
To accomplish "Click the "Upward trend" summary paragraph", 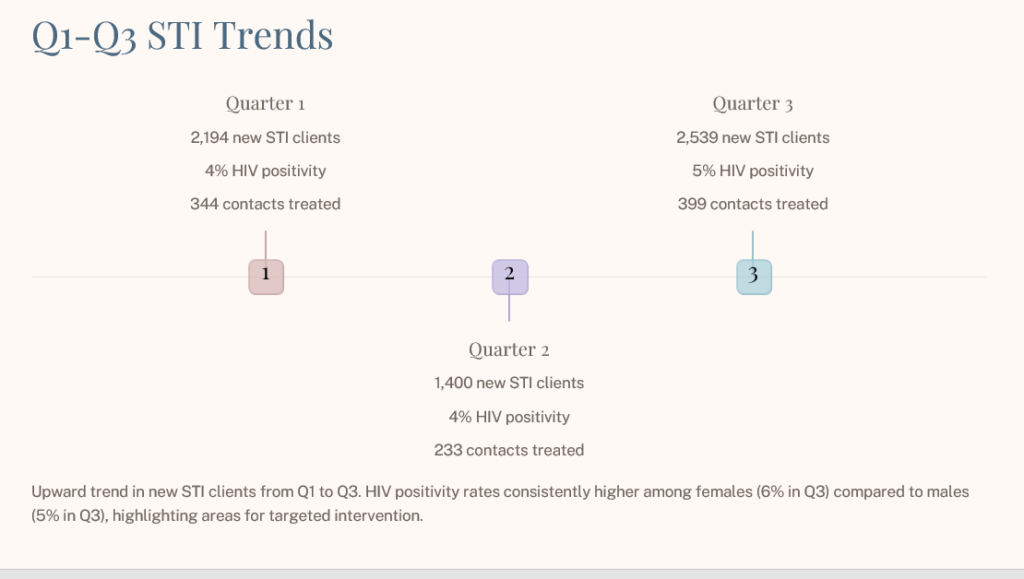I will pyautogui.click(x=500, y=505).
